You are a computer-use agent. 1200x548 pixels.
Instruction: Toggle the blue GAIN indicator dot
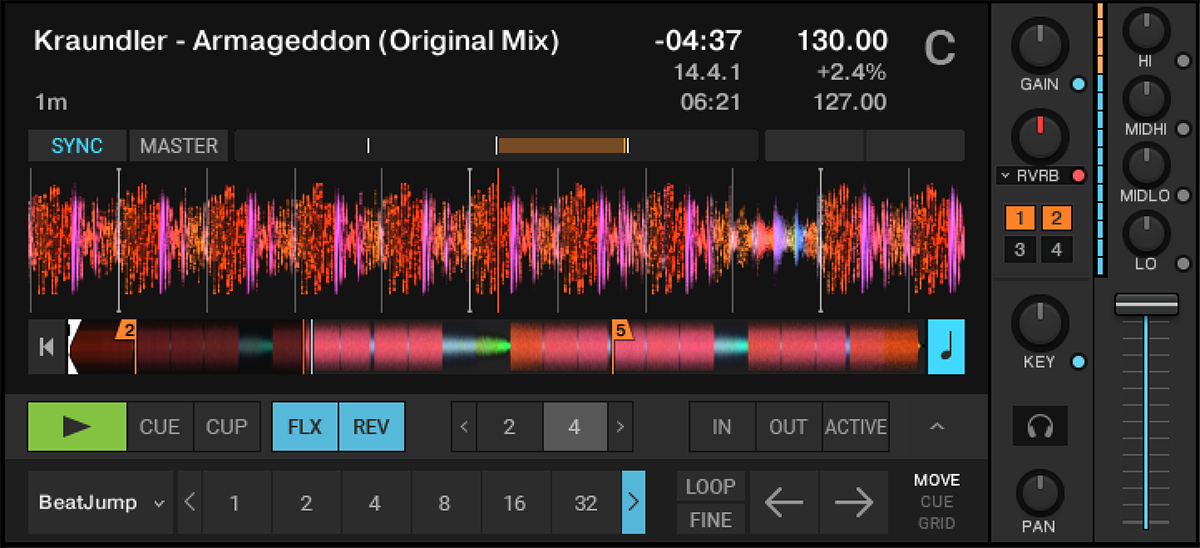(x=1077, y=85)
